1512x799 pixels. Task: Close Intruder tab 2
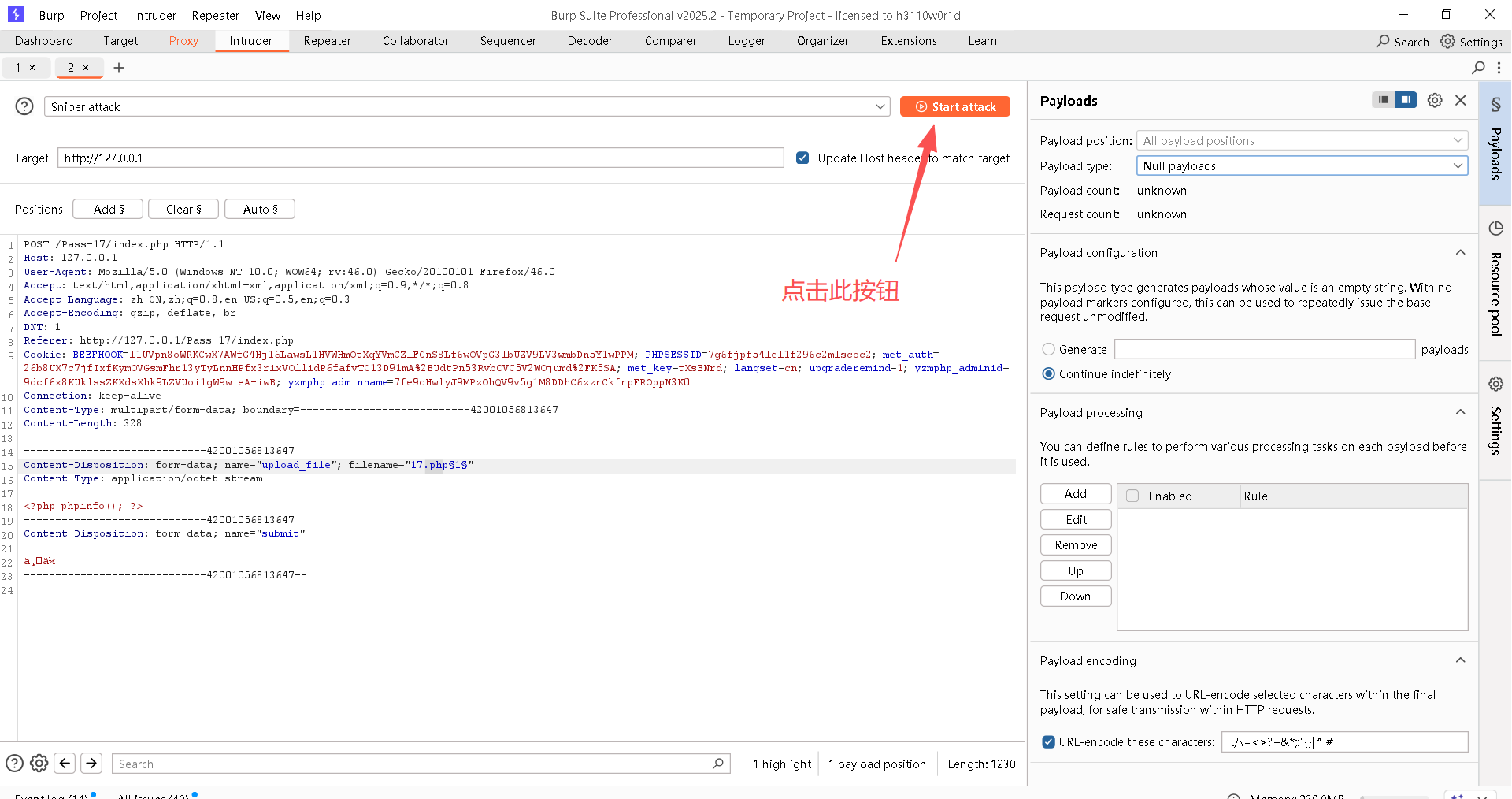pyautogui.click(x=86, y=68)
